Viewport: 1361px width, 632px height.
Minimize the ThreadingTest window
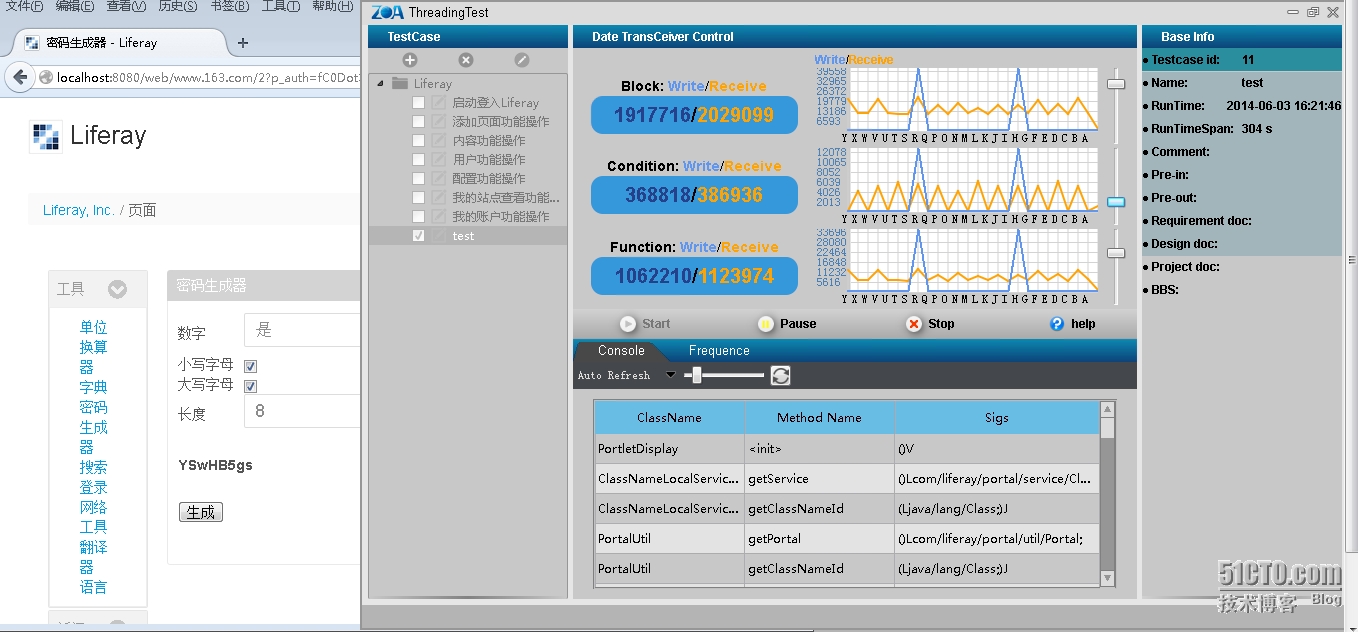1292,12
